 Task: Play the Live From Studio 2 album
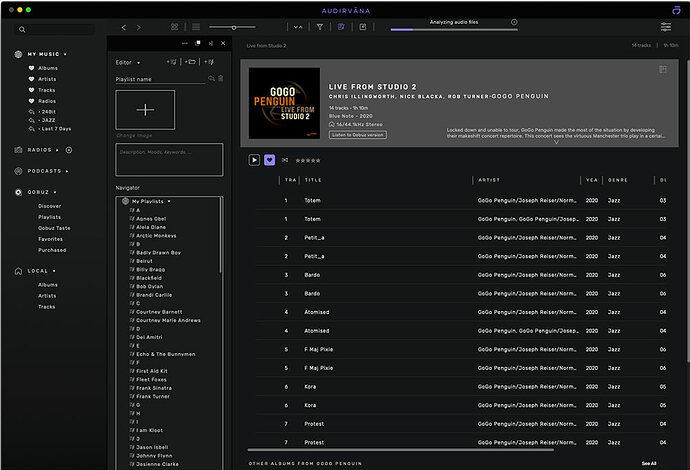point(254,160)
